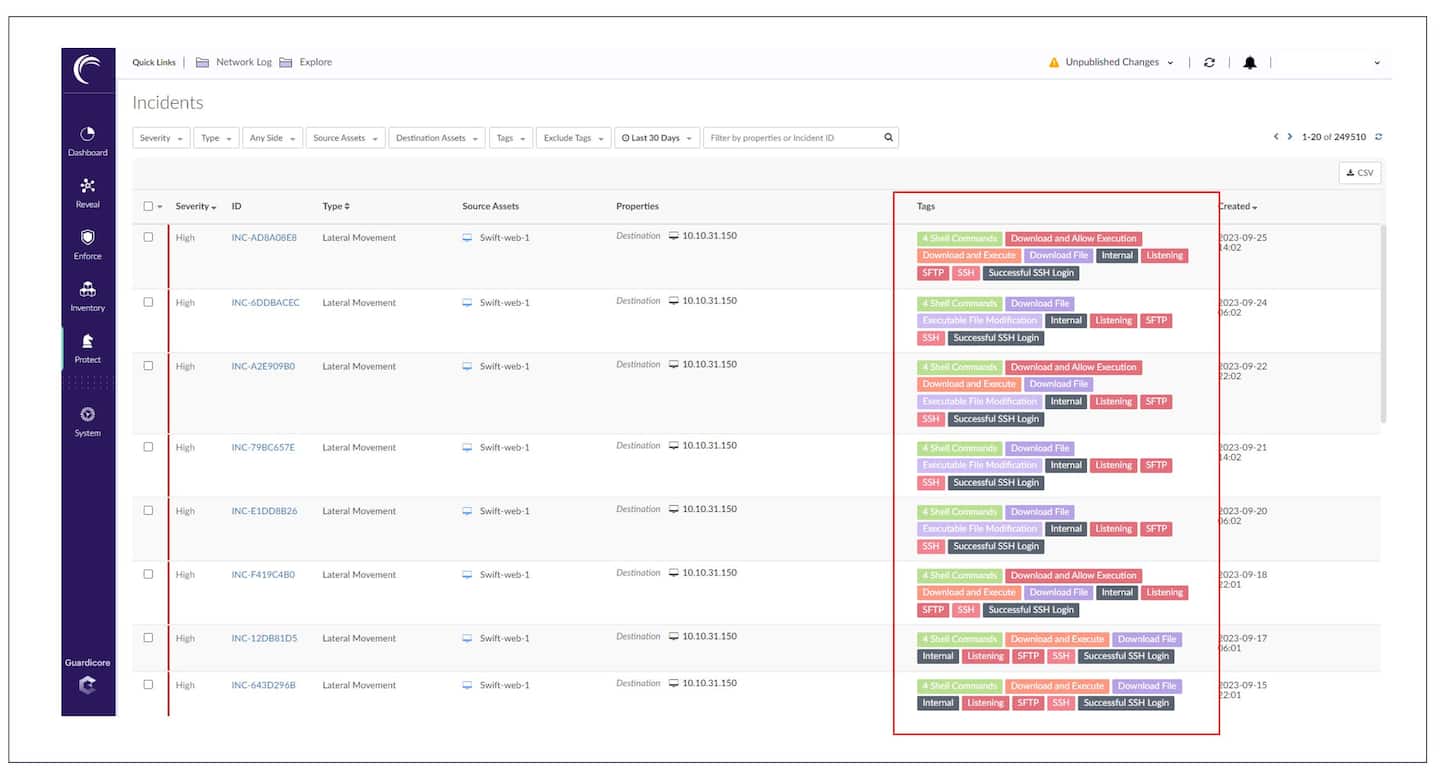Open the Destination Assets filter dropdown
The width and height of the screenshot is (1440, 778).
point(437,138)
